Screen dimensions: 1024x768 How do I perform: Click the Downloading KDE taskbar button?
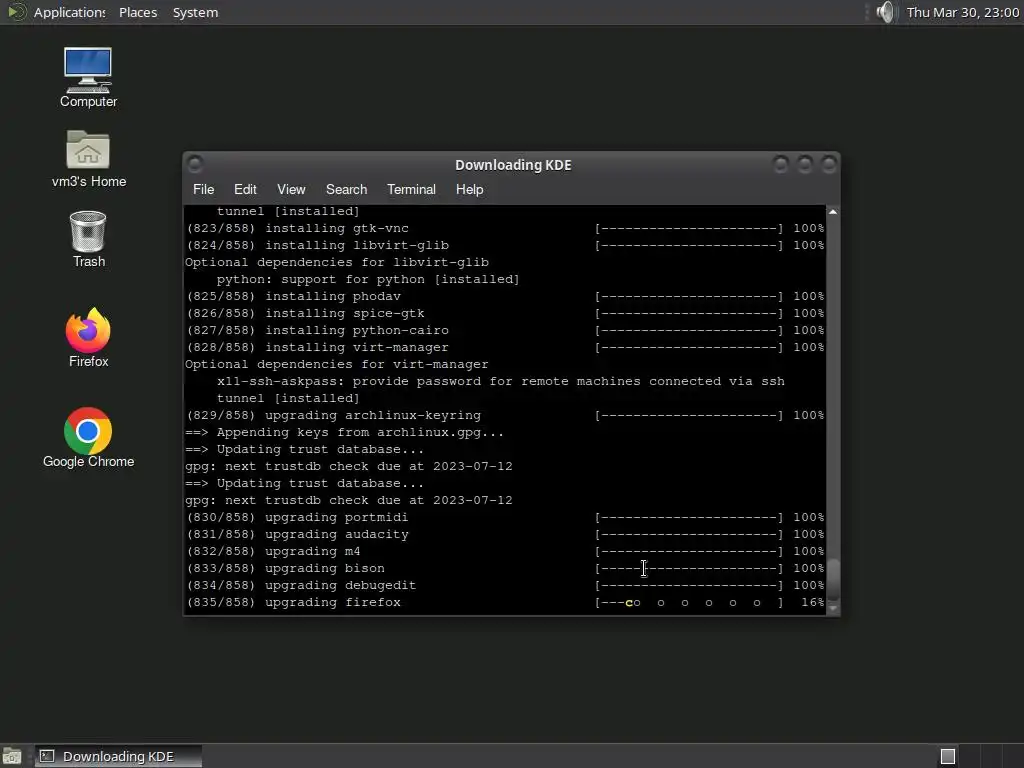(118, 756)
